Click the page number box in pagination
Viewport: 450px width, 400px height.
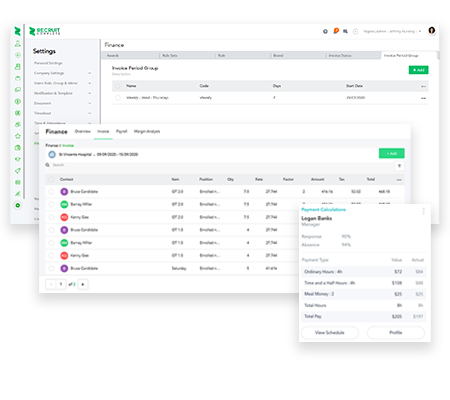click(x=61, y=284)
